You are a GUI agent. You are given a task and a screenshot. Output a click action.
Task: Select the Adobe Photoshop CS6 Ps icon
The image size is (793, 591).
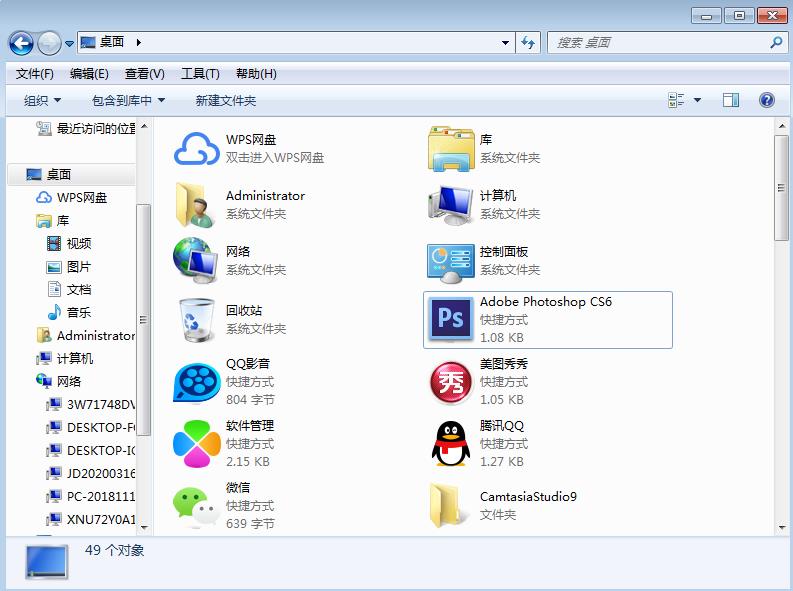(451, 319)
